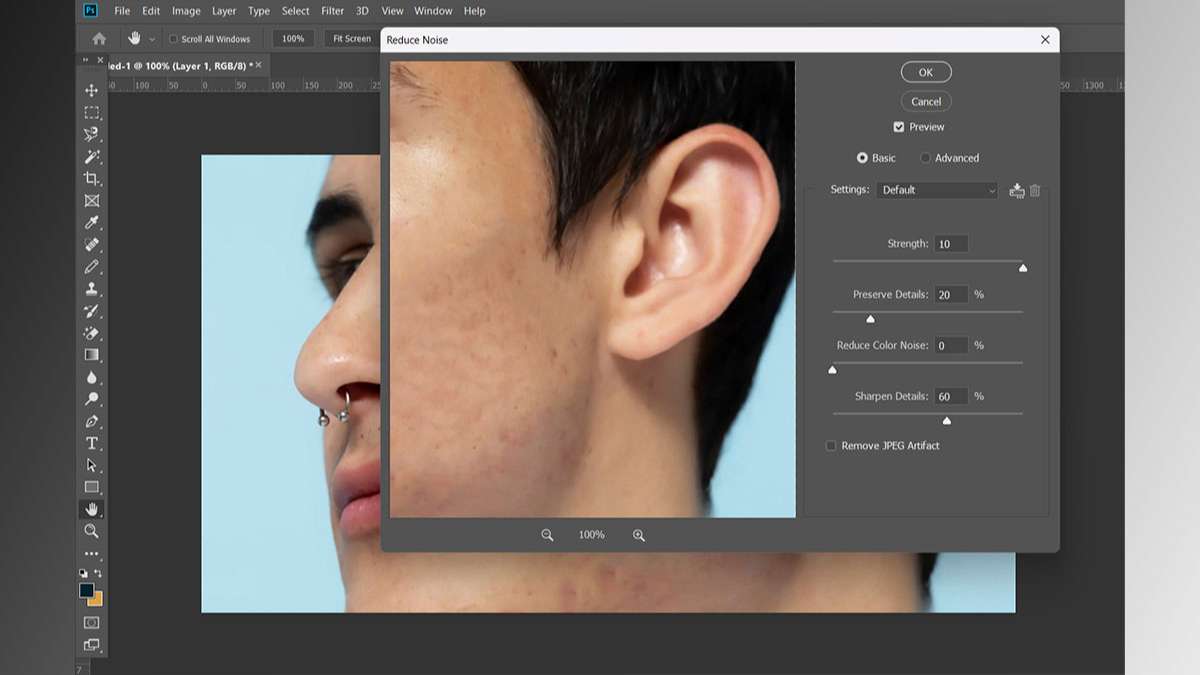
Task: Open the Filter menu
Action: pos(332,11)
